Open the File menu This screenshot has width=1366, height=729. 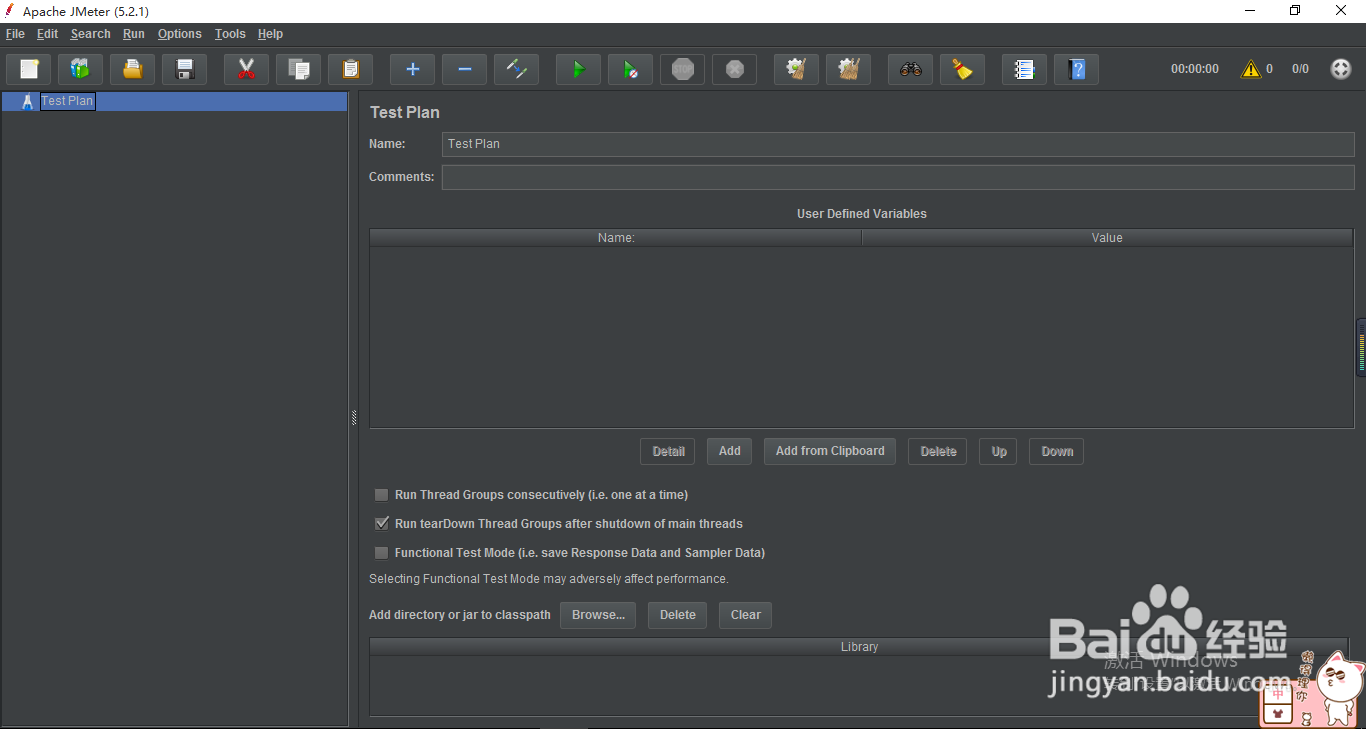pos(15,34)
